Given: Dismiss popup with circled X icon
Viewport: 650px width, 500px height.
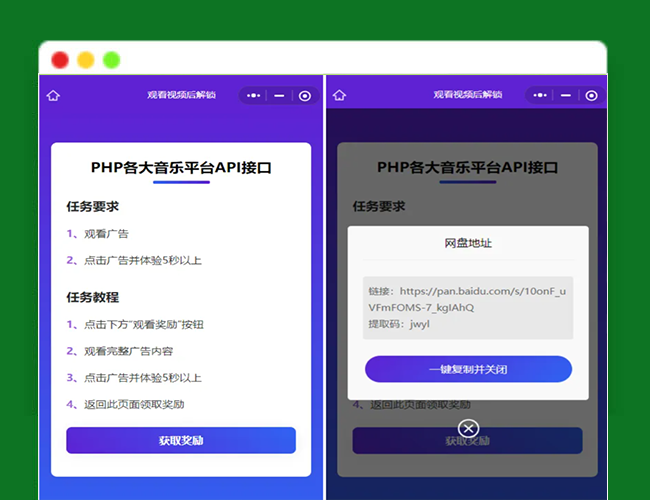Looking at the screenshot, I should (468, 428).
